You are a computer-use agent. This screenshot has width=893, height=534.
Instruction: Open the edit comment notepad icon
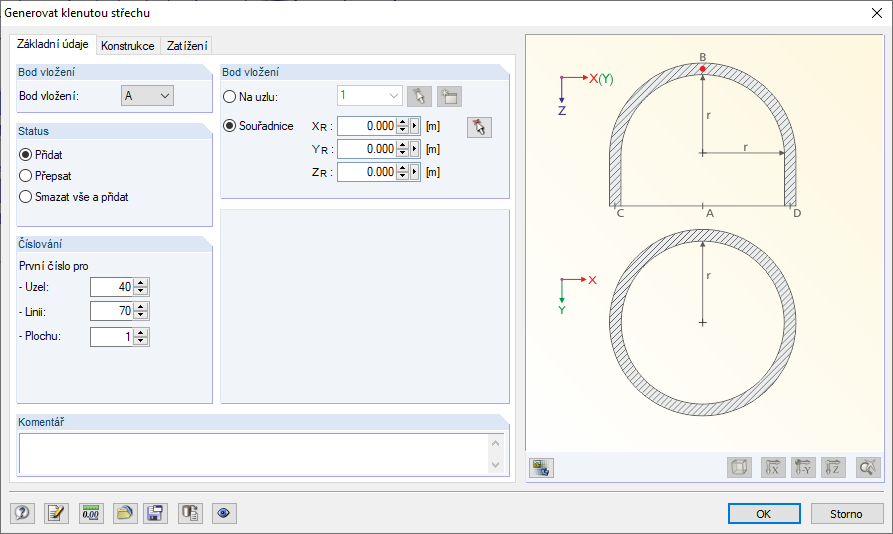coord(56,513)
